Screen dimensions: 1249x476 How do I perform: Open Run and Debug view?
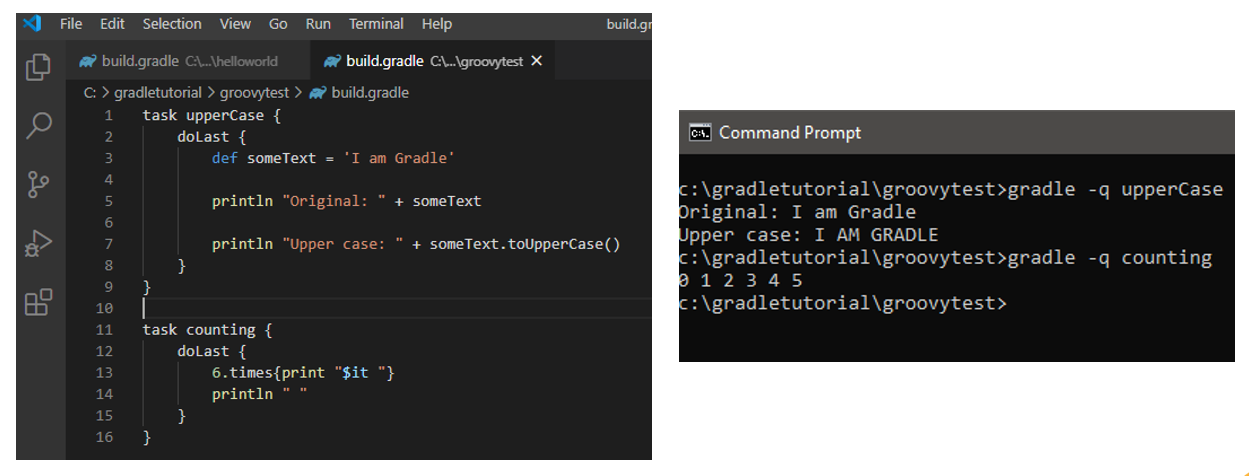coord(39,243)
